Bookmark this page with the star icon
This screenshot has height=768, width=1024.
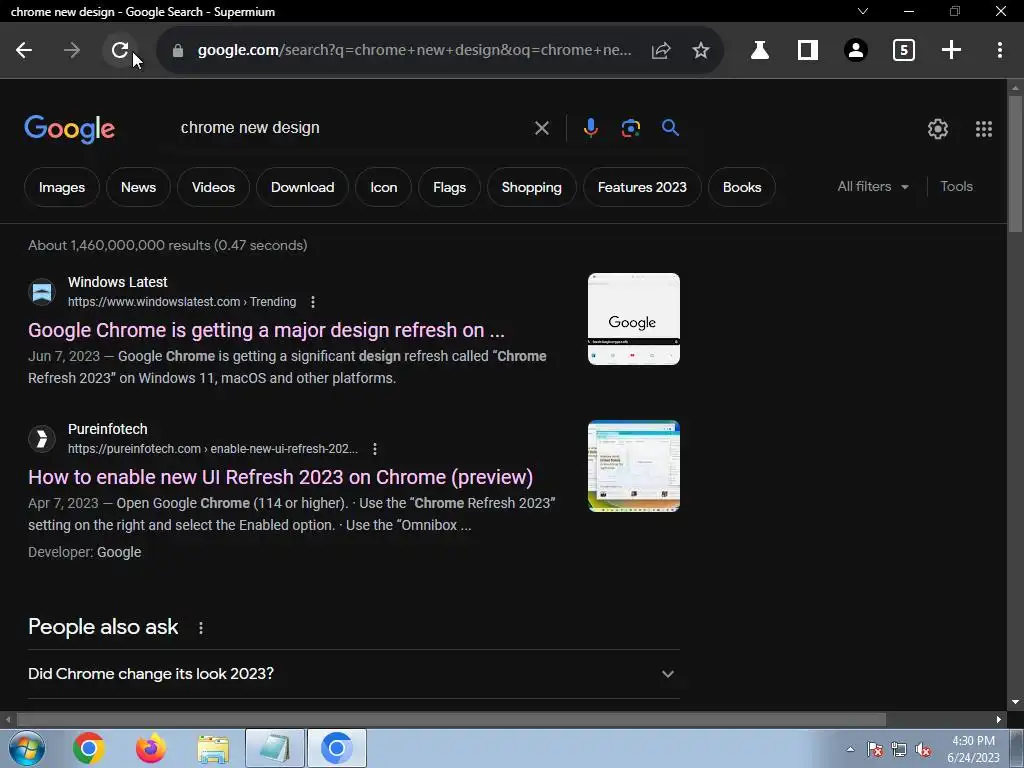[701, 50]
